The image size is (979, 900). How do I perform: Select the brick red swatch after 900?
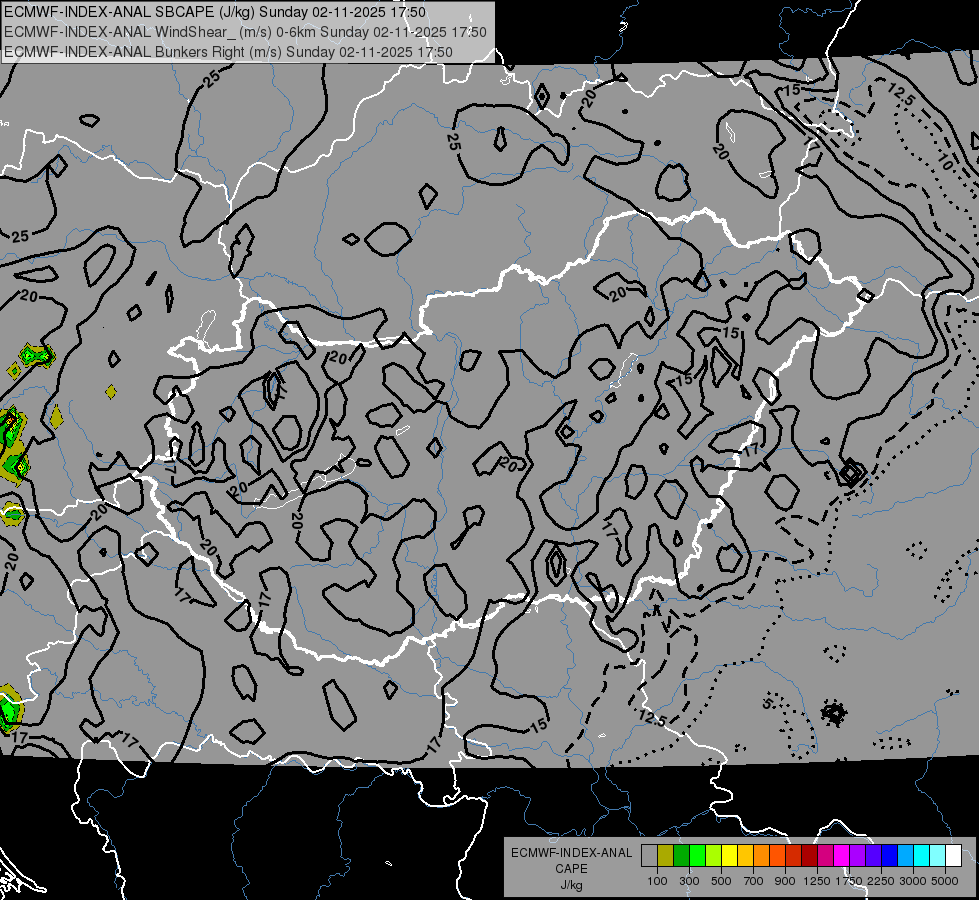(x=794, y=856)
